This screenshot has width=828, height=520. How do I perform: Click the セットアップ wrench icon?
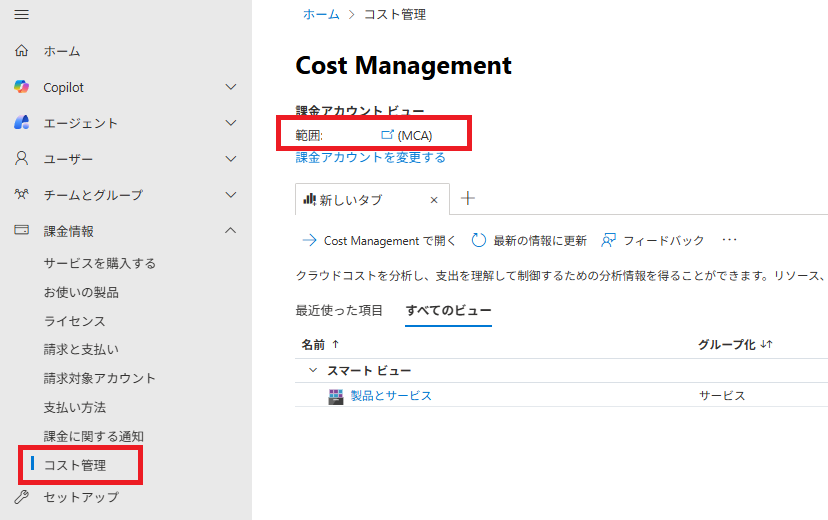[21, 497]
